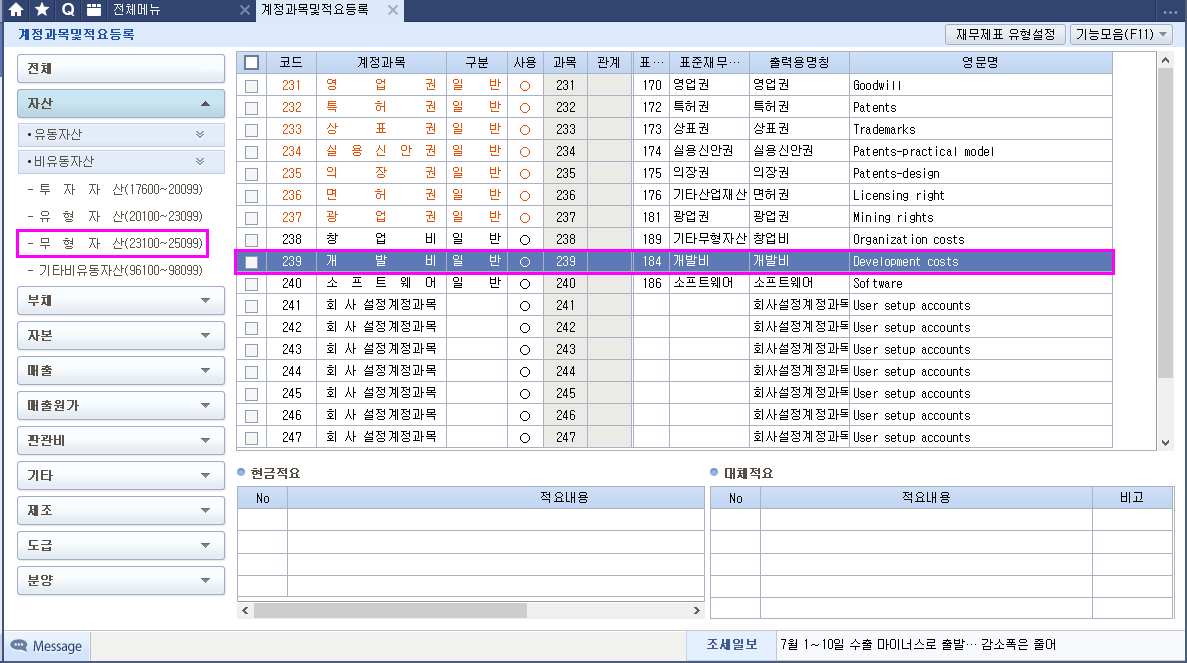Open the window list icon beside 전체메뉴
The height and width of the screenshot is (663, 1187).
pos(94,10)
